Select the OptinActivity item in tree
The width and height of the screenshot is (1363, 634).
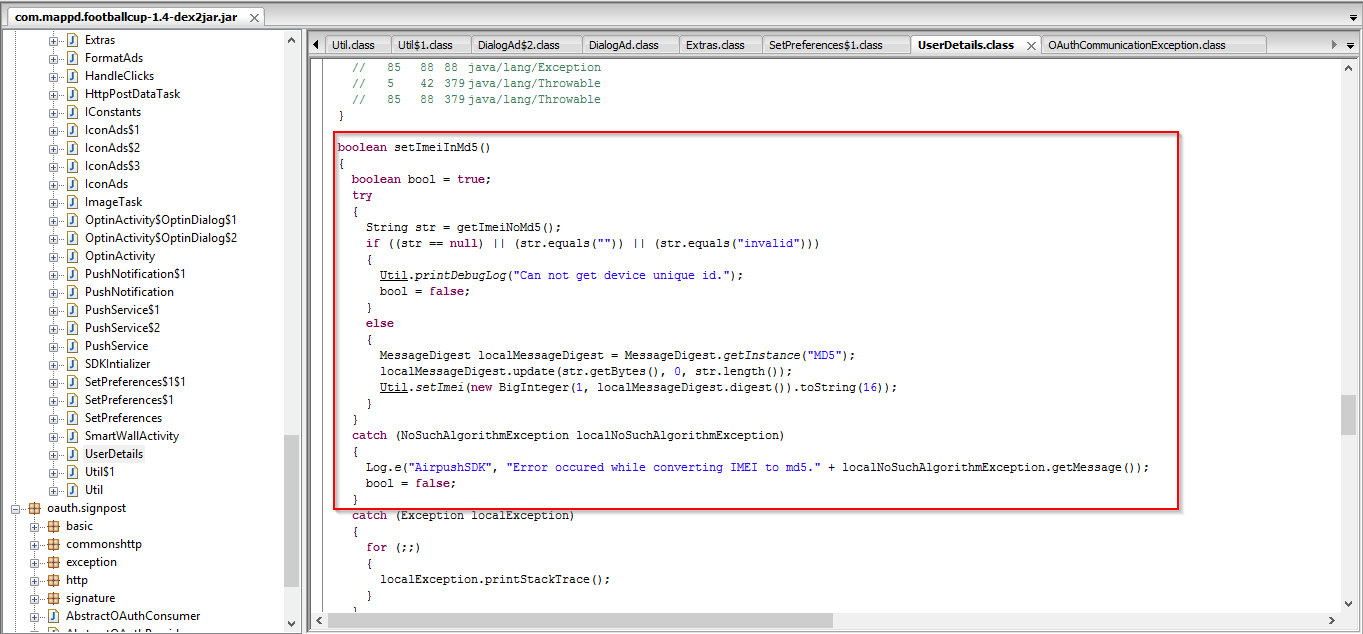coord(120,256)
